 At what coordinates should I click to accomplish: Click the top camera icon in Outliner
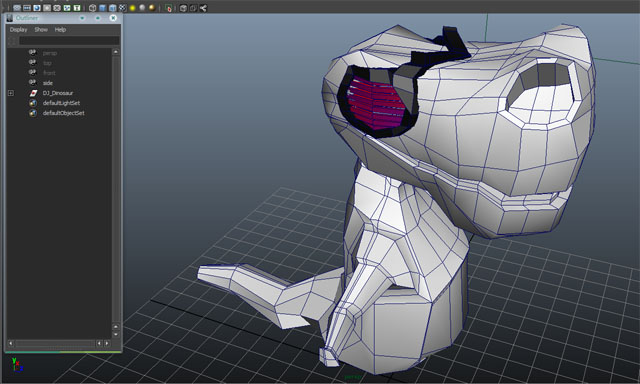point(33,62)
